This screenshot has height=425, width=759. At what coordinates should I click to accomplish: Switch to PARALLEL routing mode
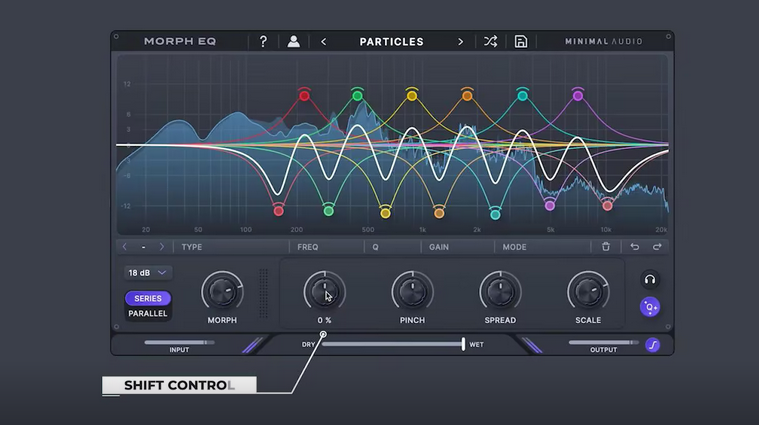[x=148, y=314]
